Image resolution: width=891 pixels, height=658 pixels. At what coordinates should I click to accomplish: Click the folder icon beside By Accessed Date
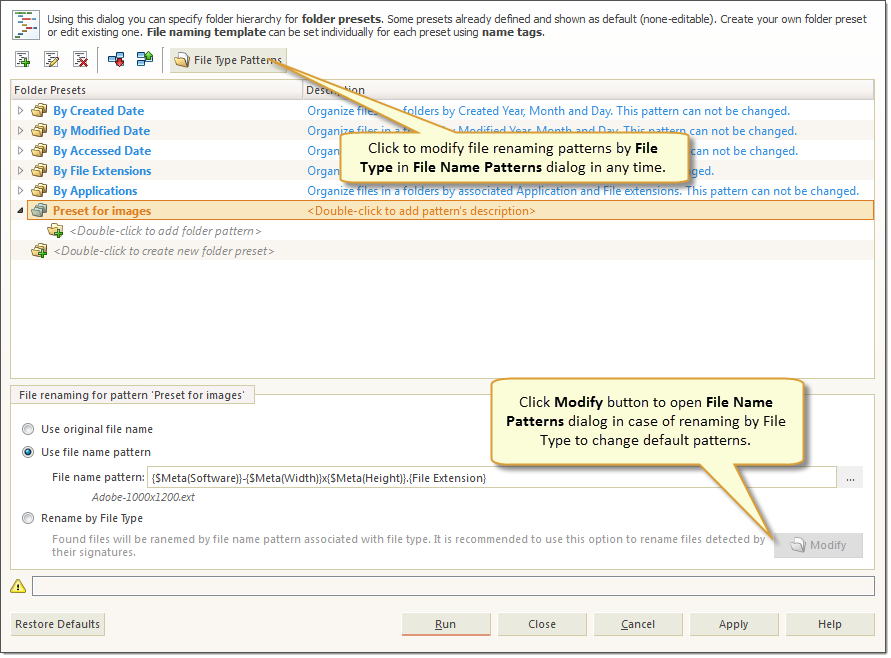click(39, 151)
